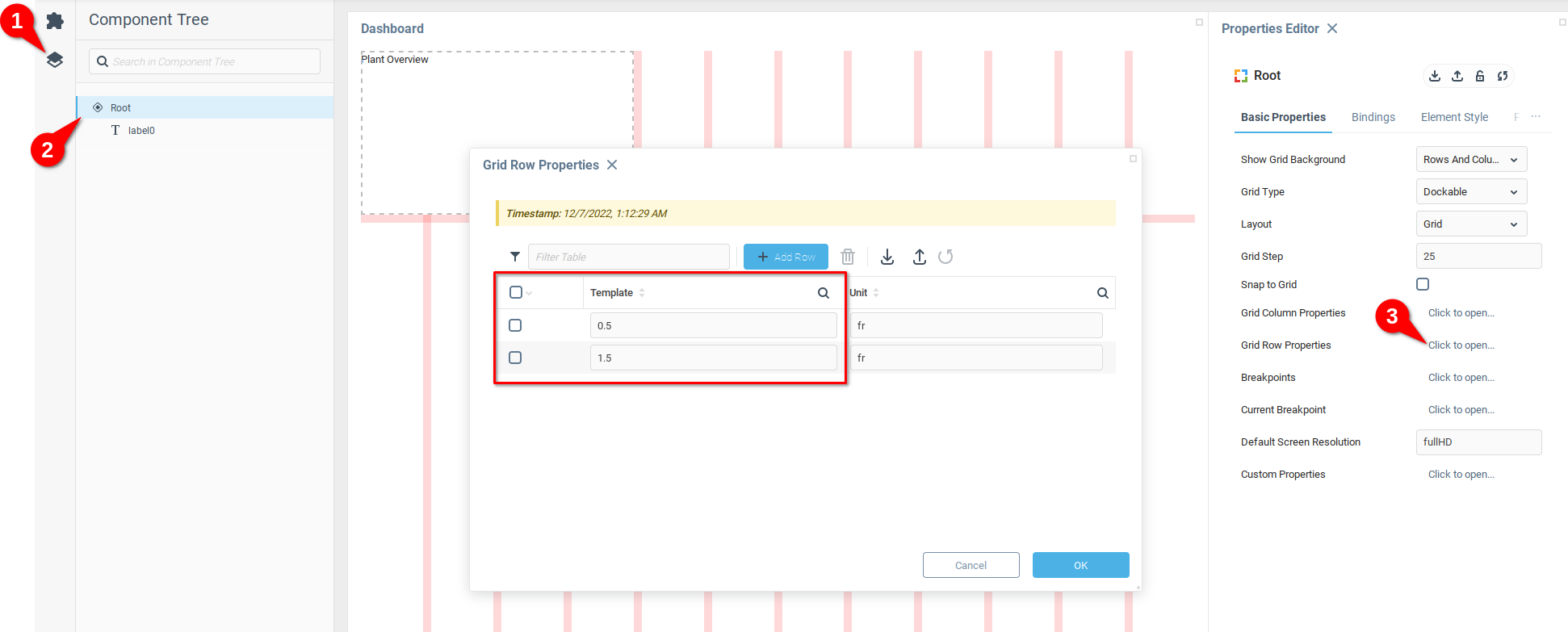Click the text icon beside label0

pos(115,130)
